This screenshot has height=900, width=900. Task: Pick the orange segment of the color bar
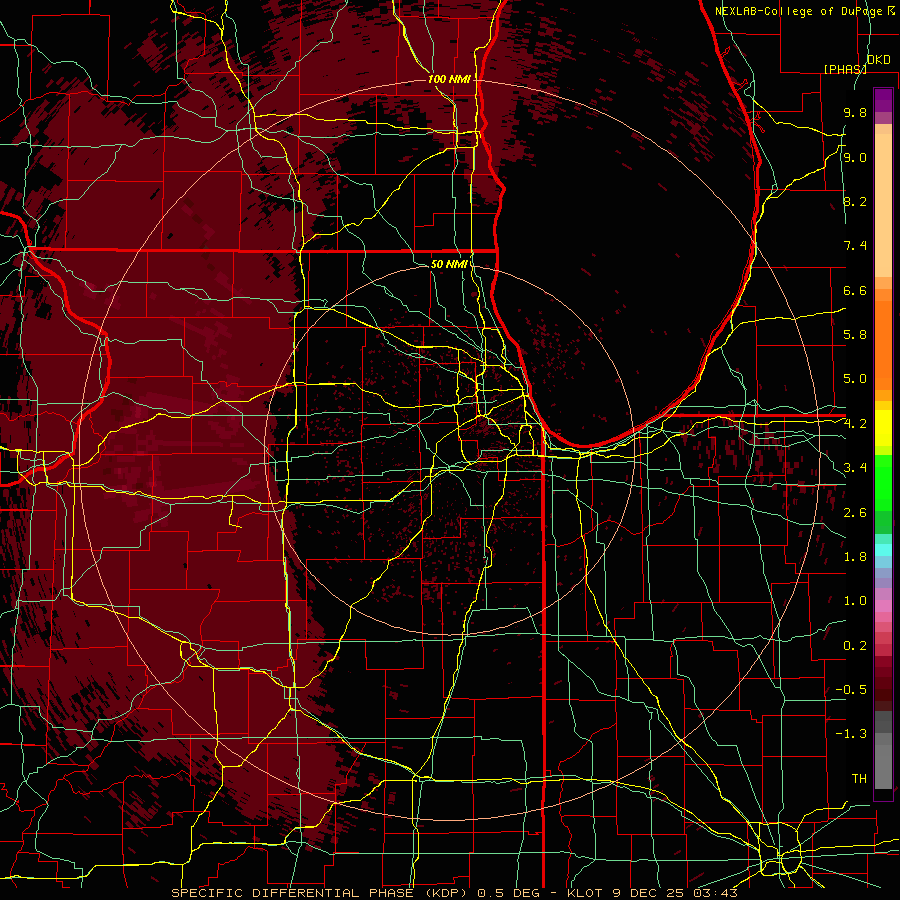(883, 345)
